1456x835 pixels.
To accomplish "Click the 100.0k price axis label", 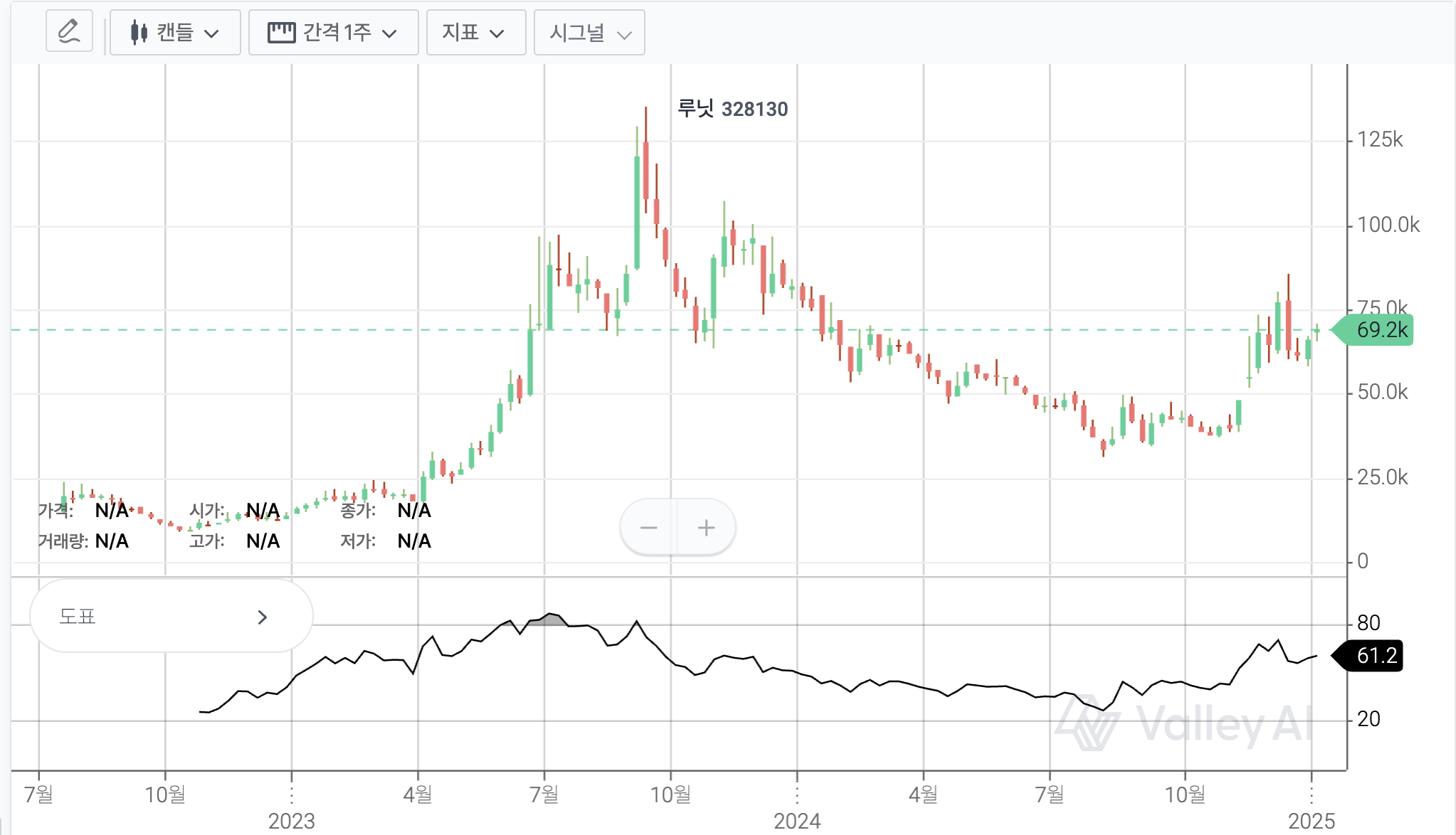I will click(x=1388, y=225).
